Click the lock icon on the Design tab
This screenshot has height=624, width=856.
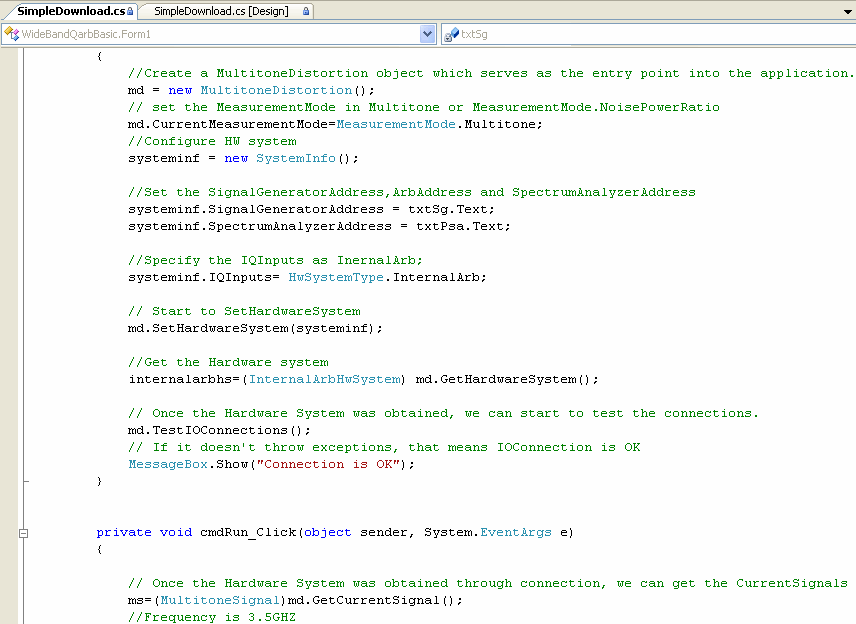pyautogui.click(x=307, y=9)
